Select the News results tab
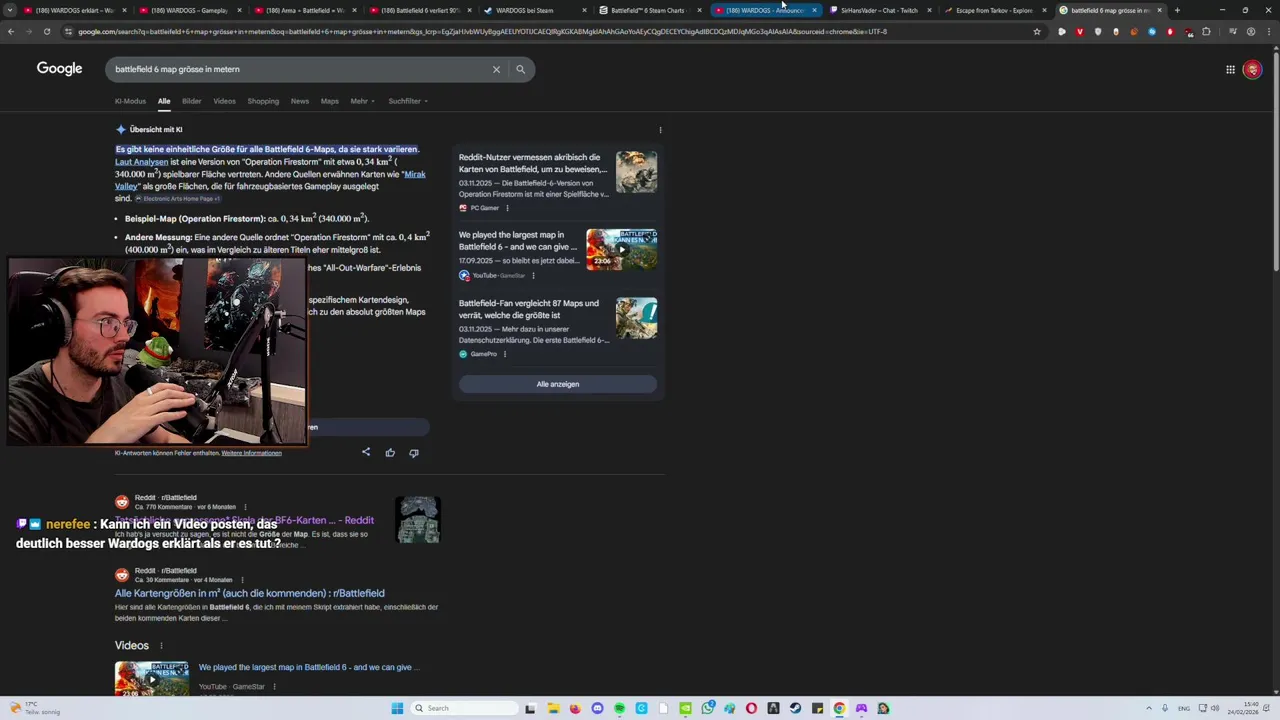1280x720 pixels. coord(300,101)
